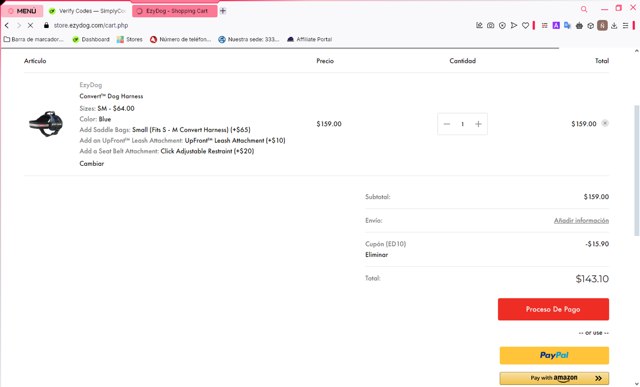Remove item with the x icon

click(605, 123)
